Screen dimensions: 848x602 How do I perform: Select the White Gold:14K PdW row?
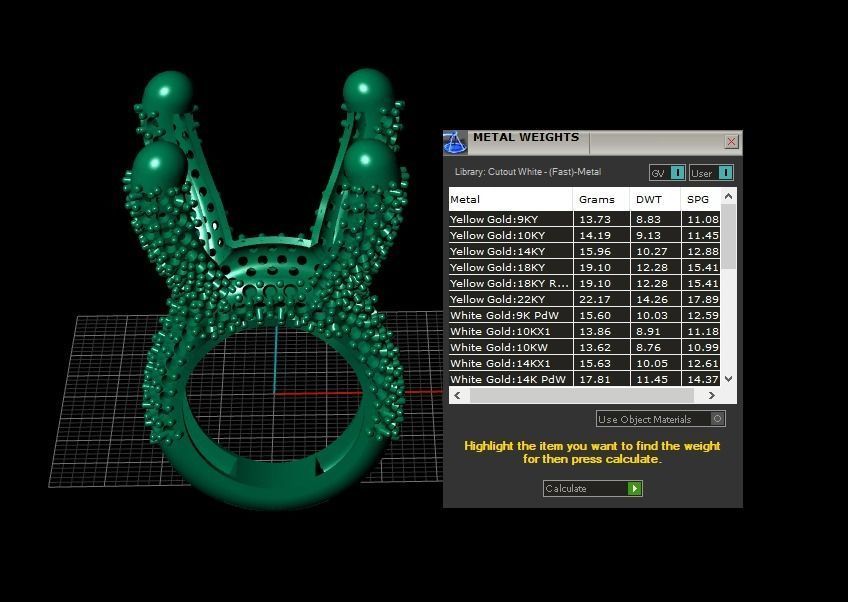point(584,379)
